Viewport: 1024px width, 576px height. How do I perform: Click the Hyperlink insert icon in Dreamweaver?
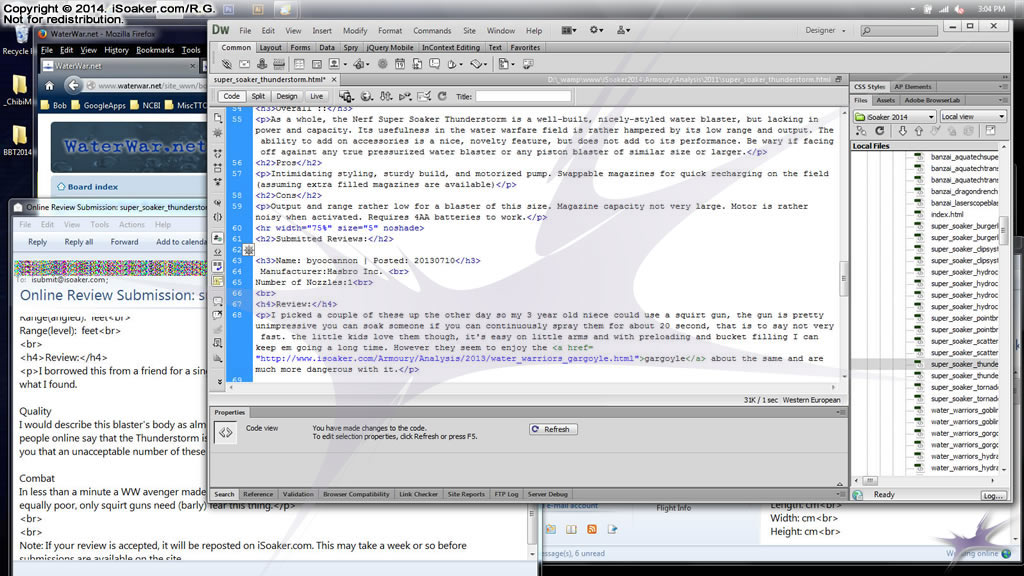[x=227, y=64]
